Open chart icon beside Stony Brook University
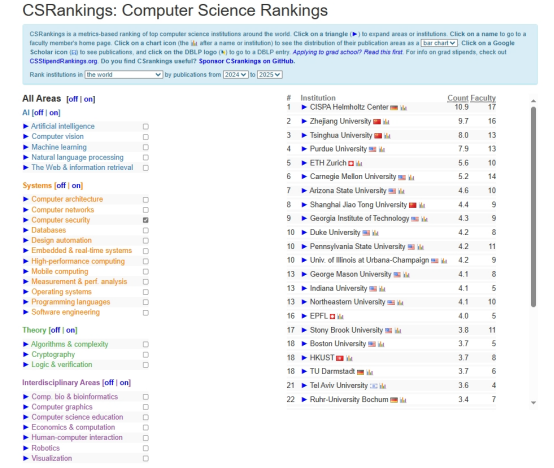 (x=398, y=331)
